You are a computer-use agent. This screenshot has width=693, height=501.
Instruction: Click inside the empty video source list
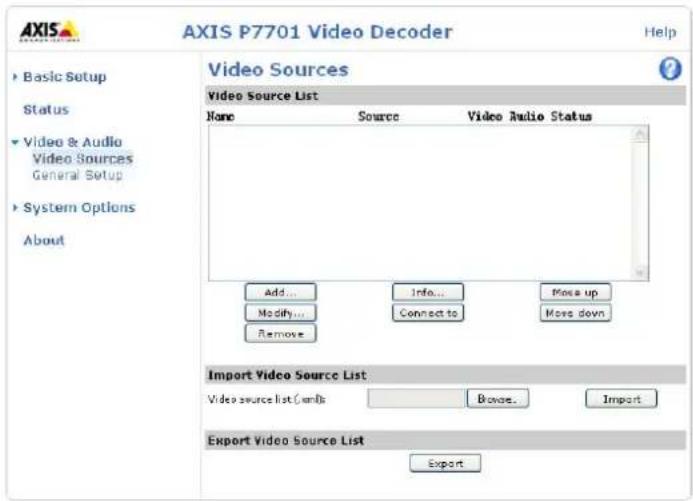420,203
